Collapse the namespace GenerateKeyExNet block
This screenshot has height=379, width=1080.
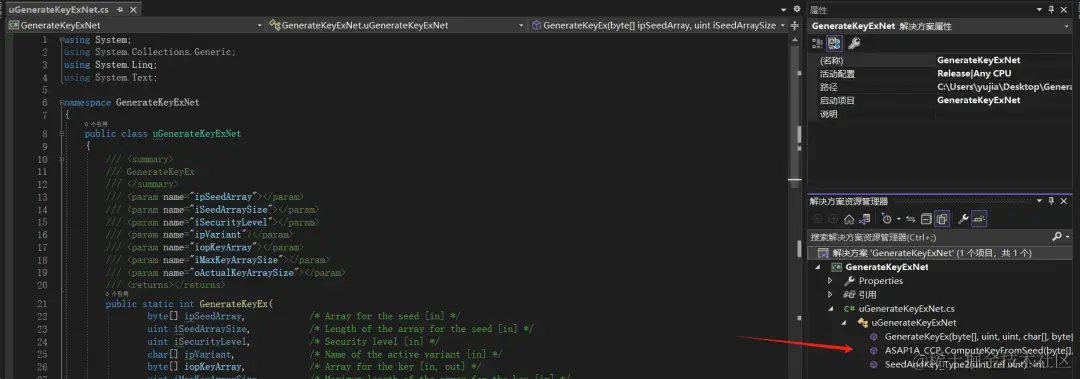tap(61, 103)
